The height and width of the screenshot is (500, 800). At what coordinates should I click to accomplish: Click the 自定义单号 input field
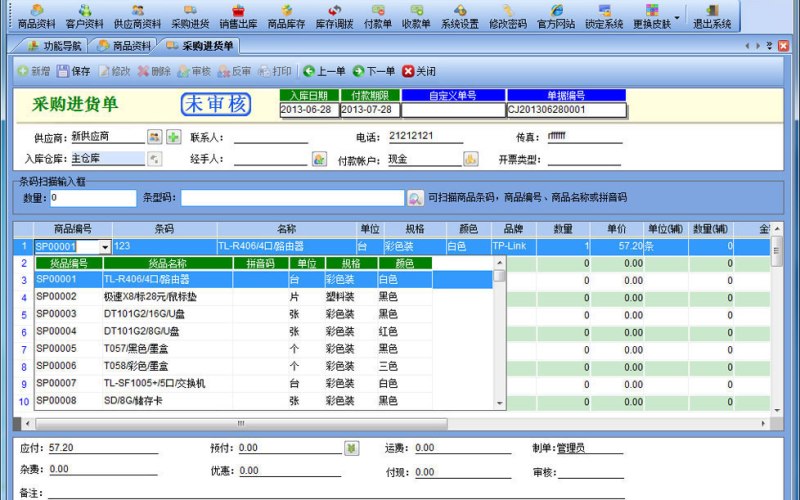point(453,110)
